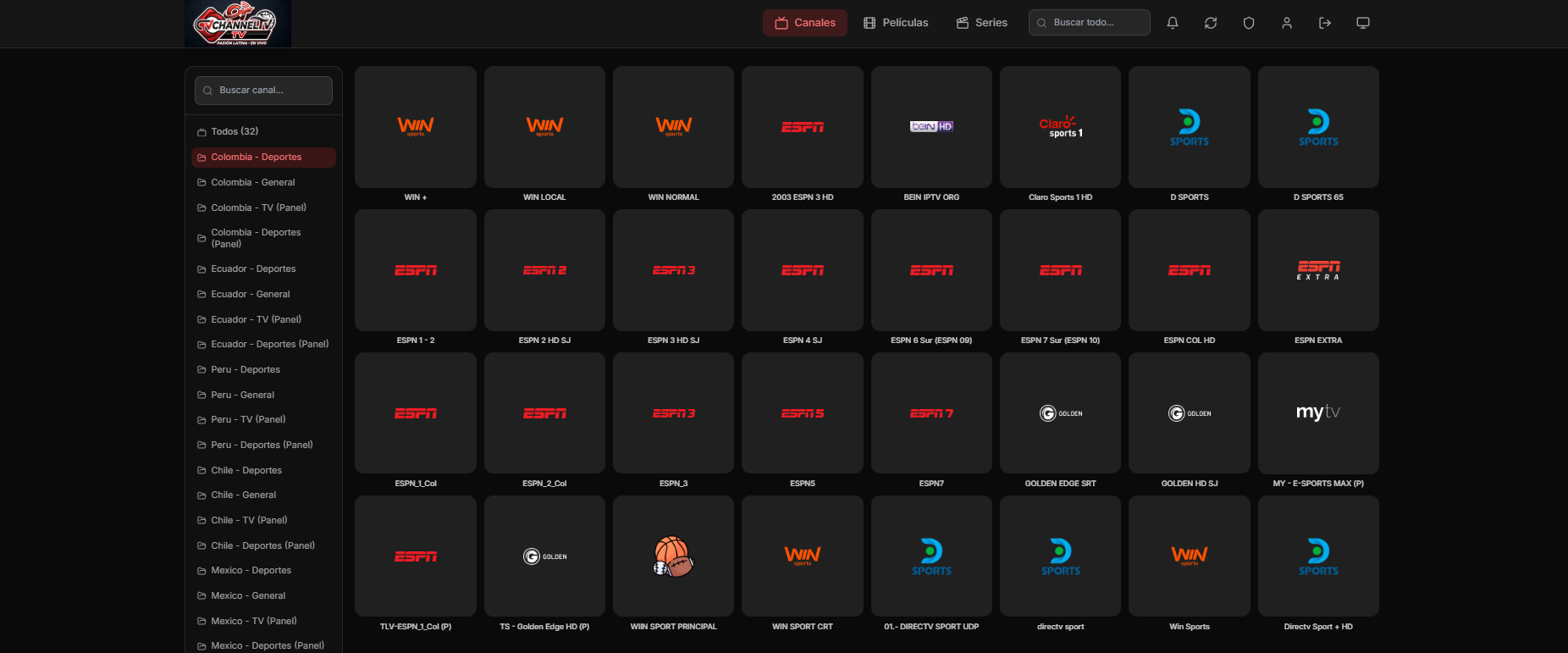This screenshot has height=653, width=1568.
Task: Select Ecuador - TV (Panel) category
Action: [x=263, y=319]
